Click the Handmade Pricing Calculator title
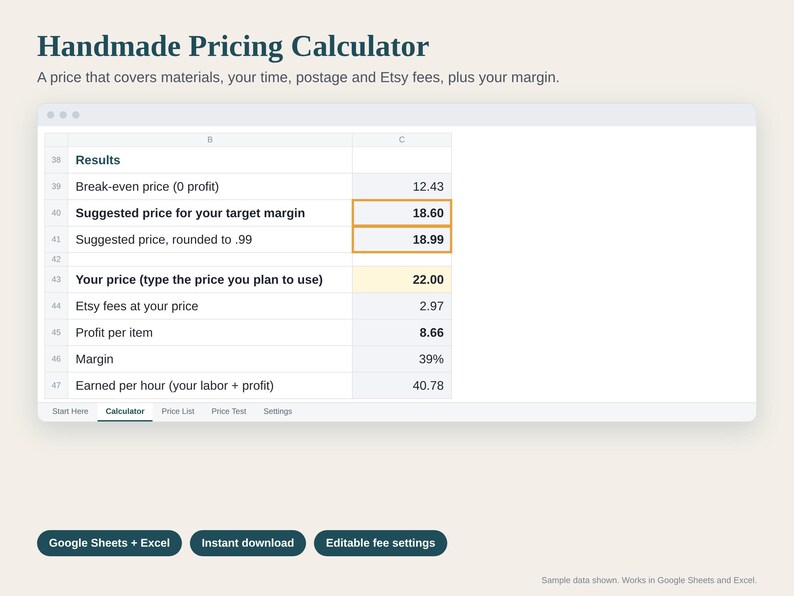 (233, 47)
